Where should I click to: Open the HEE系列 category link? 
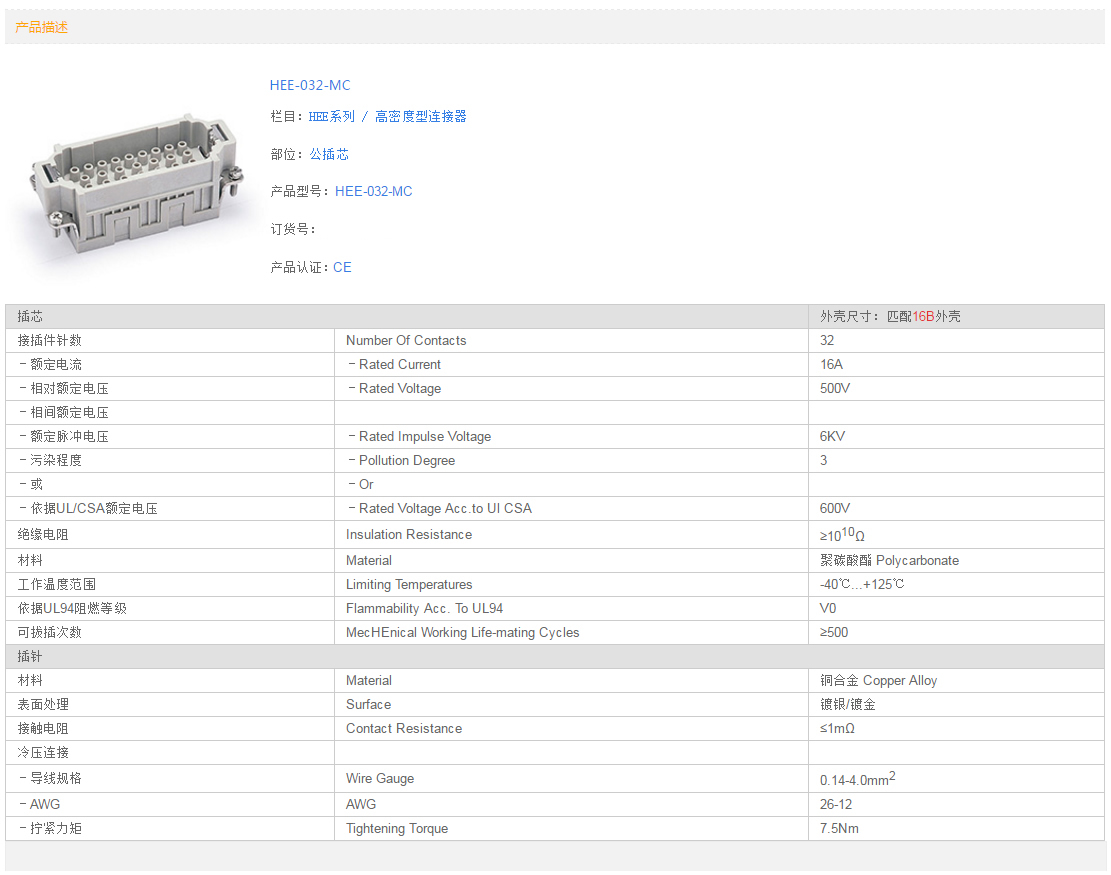pos(331,117)
